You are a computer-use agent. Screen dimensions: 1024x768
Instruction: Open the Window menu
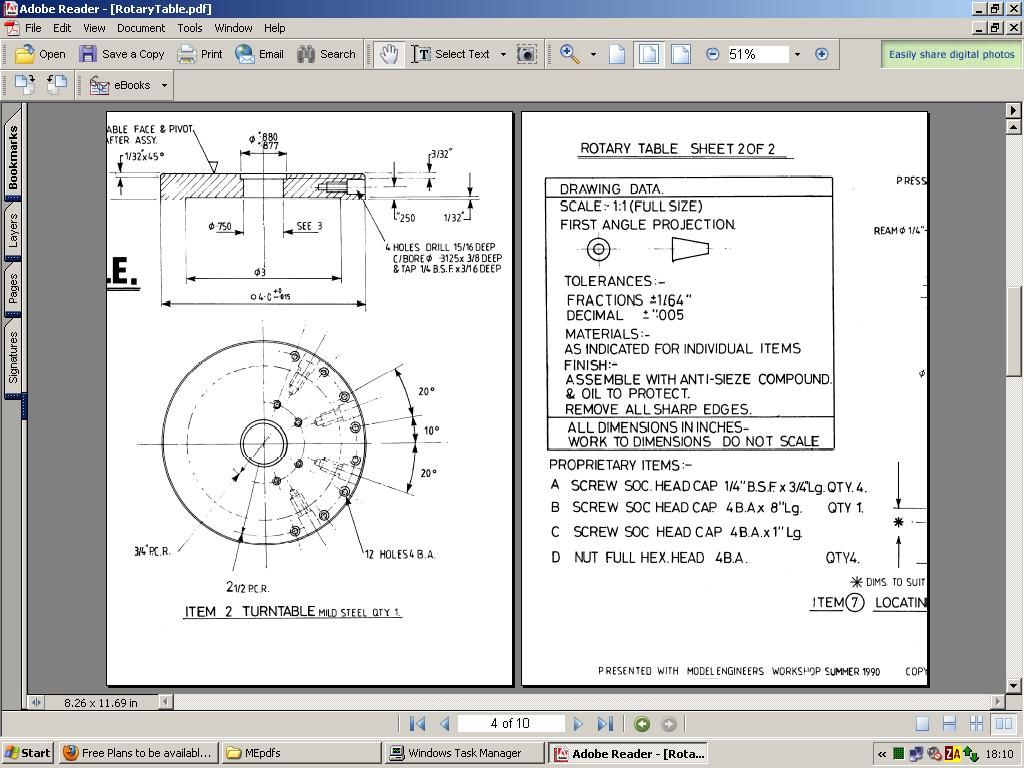233,28
